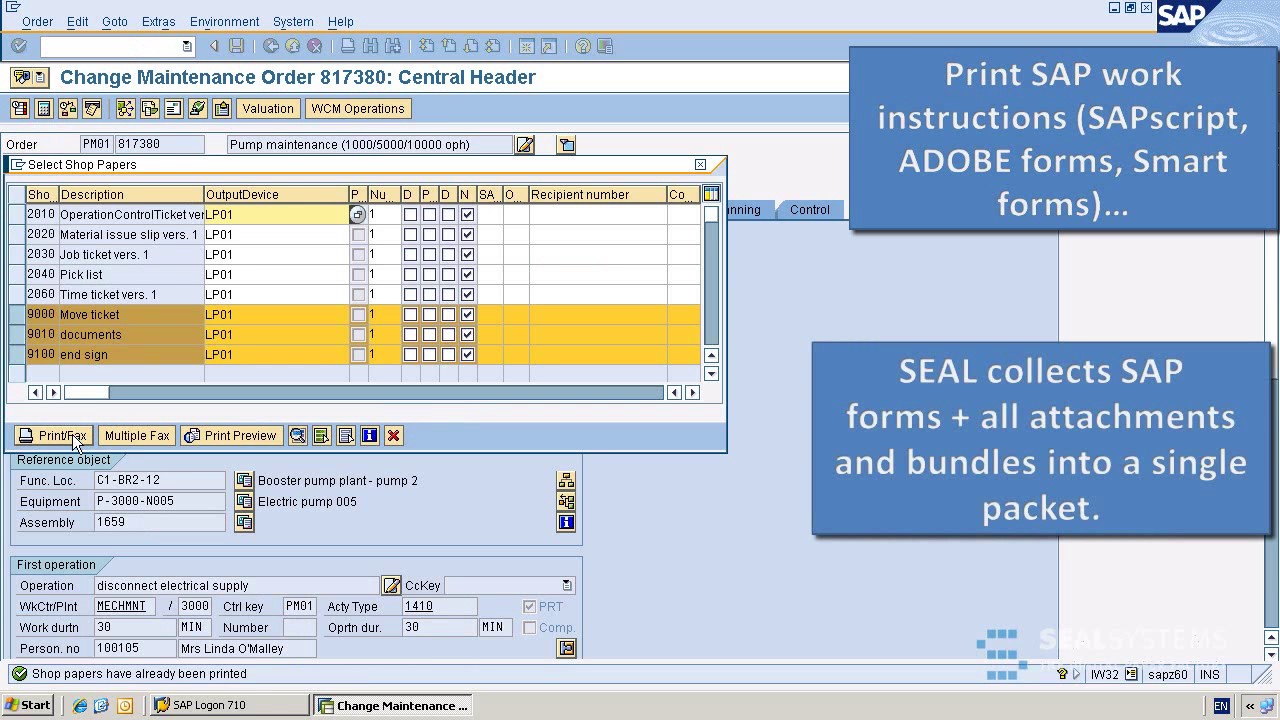Click the magnifier icon next to Print Preview
Image resolution: width=1280 pixels, height=720 pixels.
click(297, 436)
